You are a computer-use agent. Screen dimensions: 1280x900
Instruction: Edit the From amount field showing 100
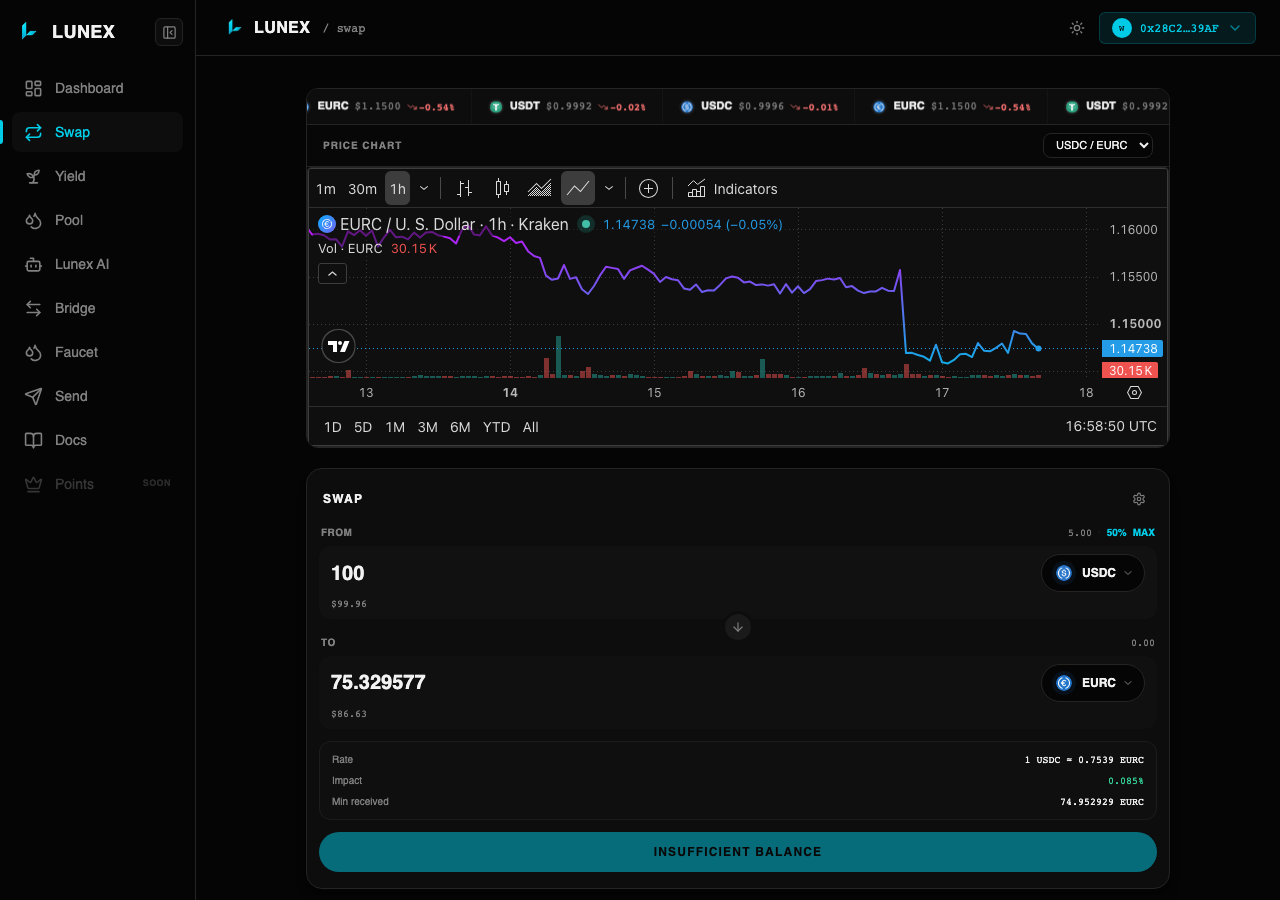coord(680,573)
